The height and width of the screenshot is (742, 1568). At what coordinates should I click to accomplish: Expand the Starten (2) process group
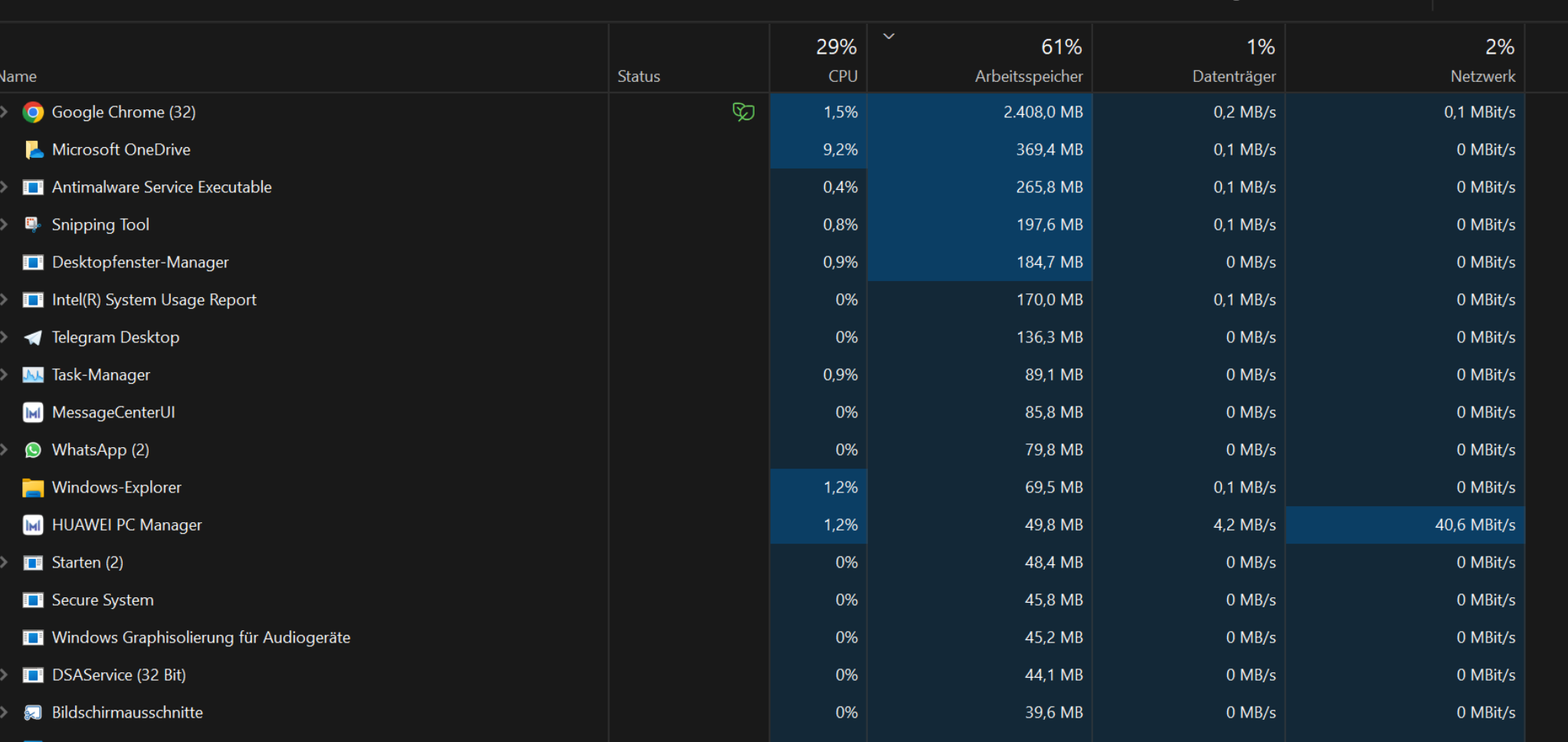click(4, 562)
